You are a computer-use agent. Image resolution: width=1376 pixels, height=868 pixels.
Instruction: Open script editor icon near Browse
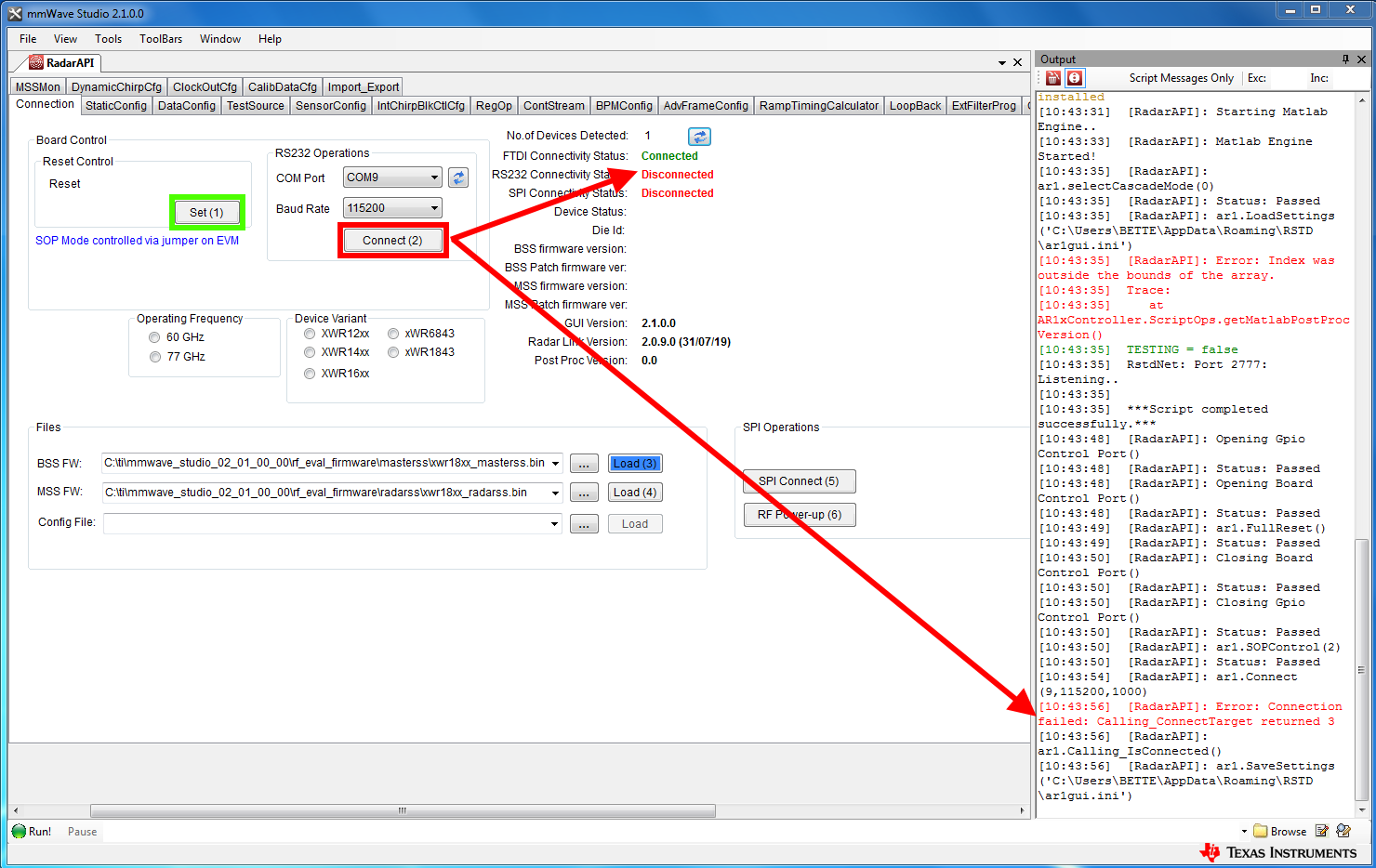[x=1324, y=830]
